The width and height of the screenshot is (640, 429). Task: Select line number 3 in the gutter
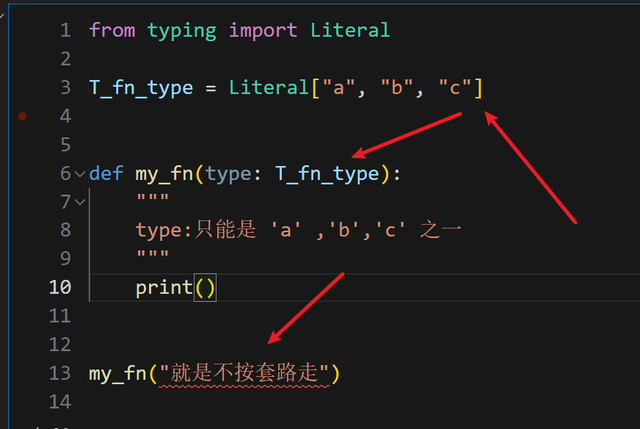(x=65, y=87)
